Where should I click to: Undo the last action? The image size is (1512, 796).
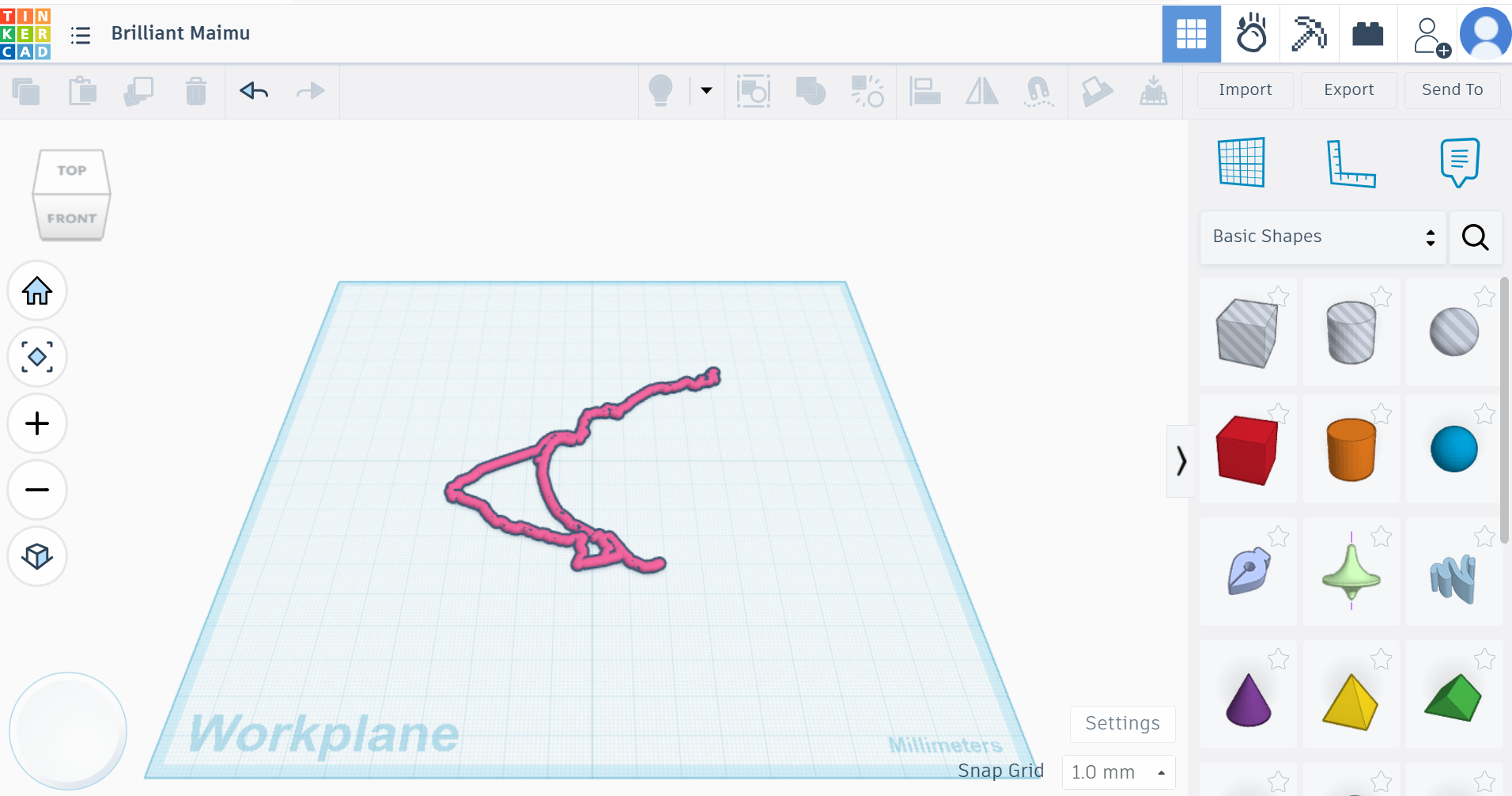pos(254,92)
